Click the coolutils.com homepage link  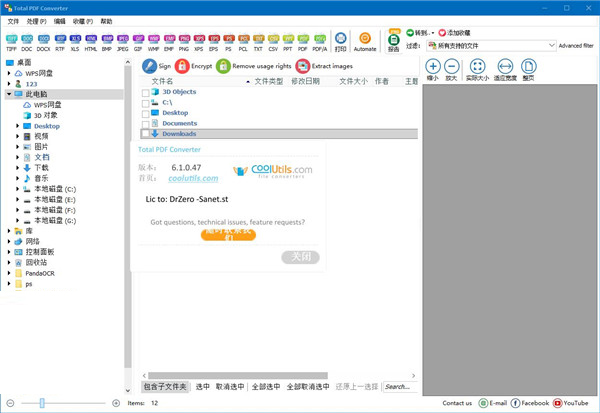(x=193, y=178)
